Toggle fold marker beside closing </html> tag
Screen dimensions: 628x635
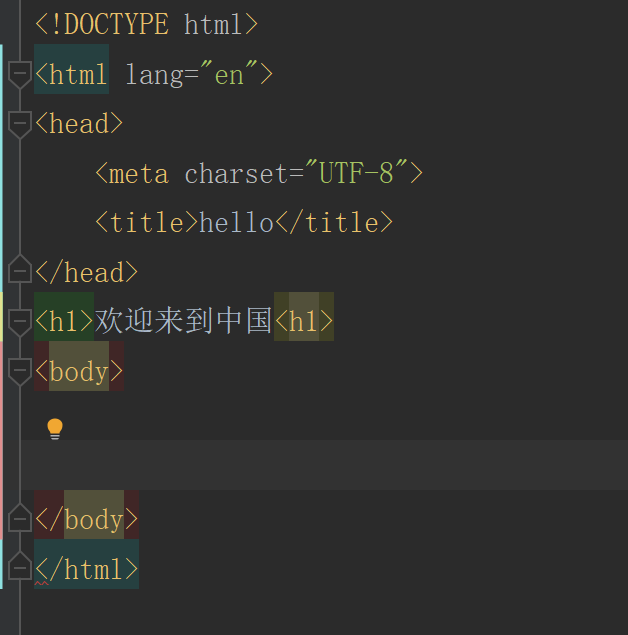[19, 569]
